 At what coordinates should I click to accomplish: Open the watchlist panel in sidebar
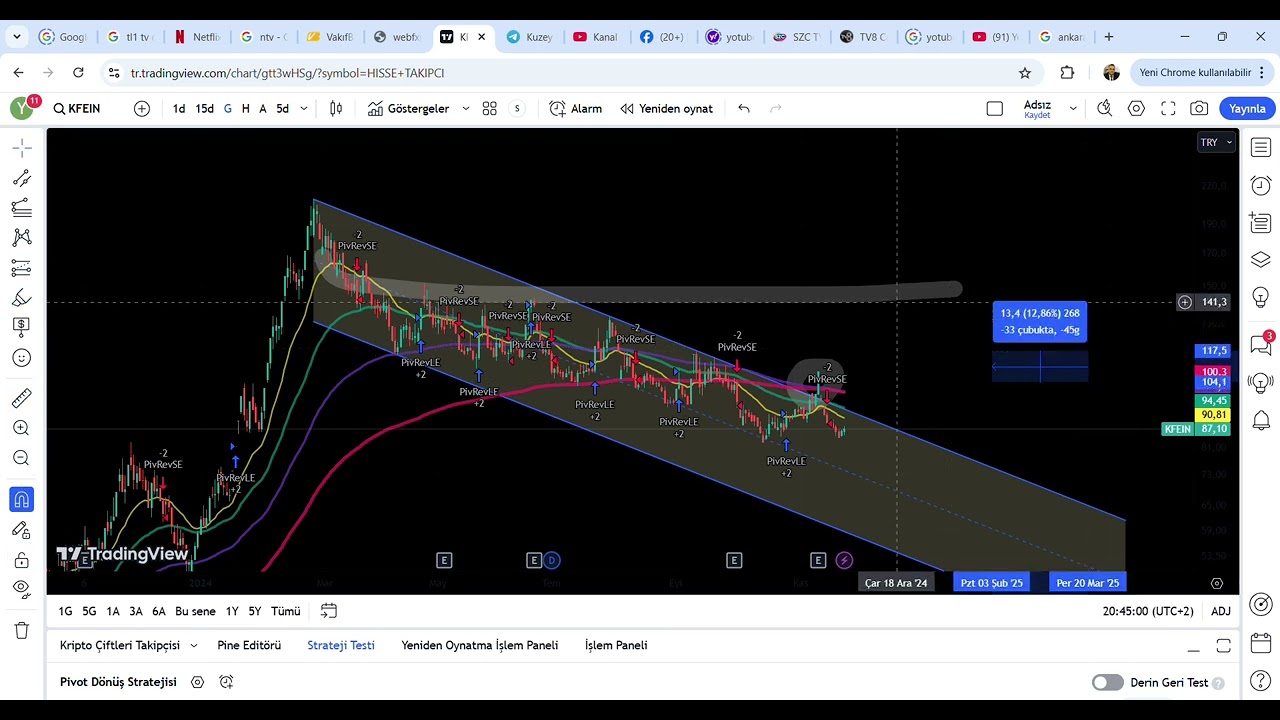point(1261,148)
